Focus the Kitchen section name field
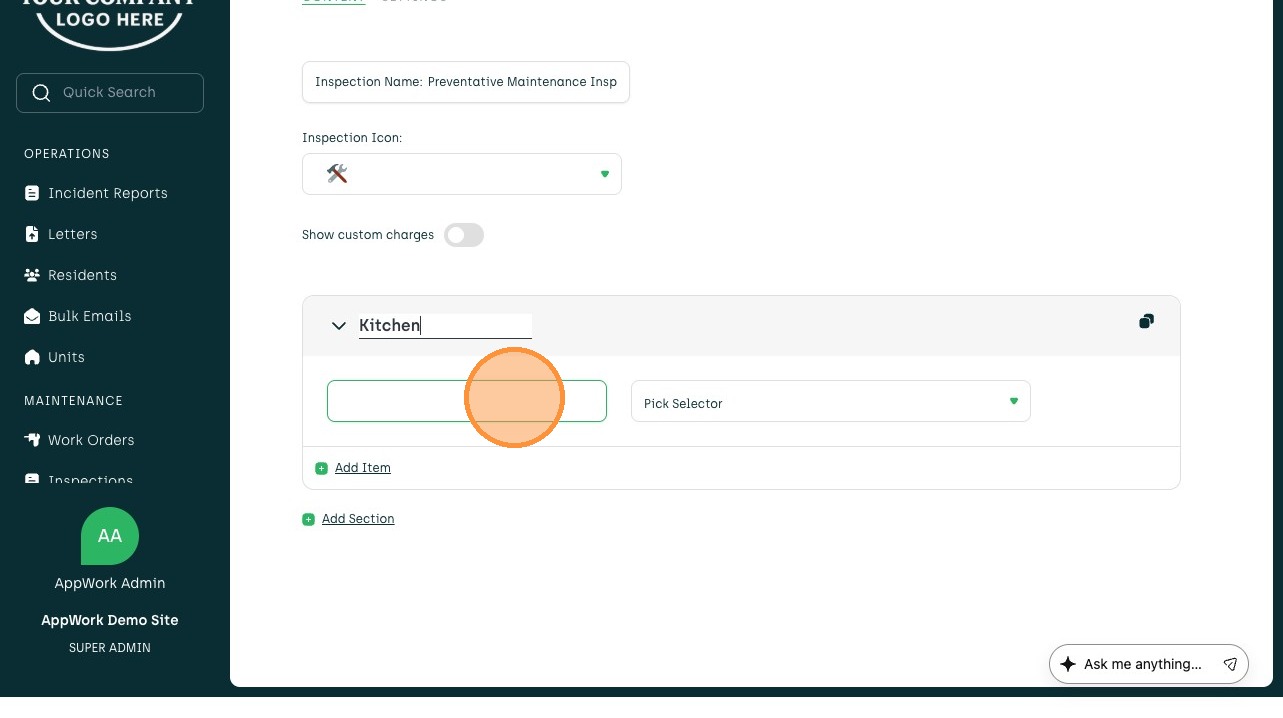Image resolution: width=1283 pixels, height=718 pixels. point(444,325)
